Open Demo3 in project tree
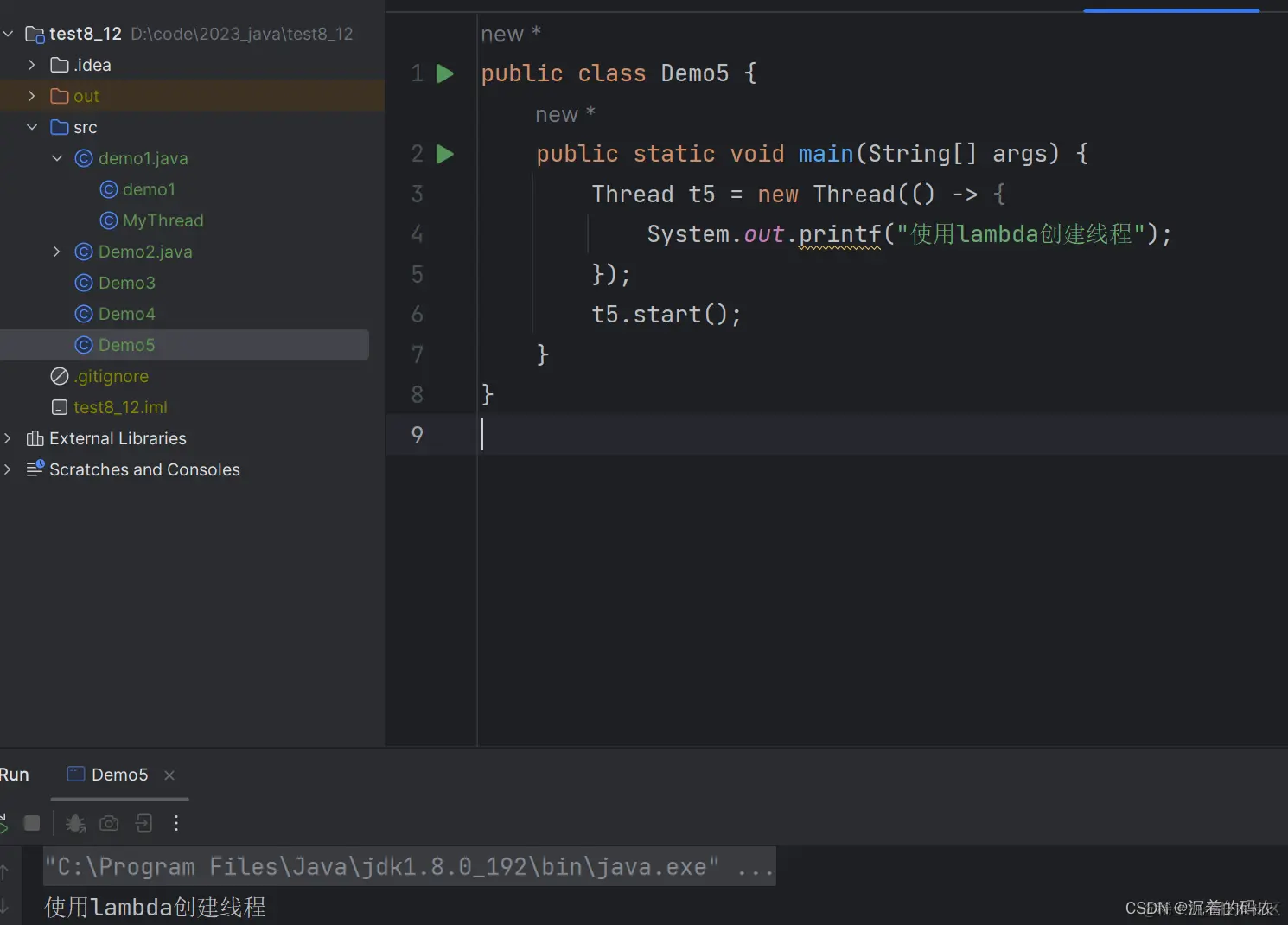Screen dimensions: 1288x925 (x=127, y=283)
